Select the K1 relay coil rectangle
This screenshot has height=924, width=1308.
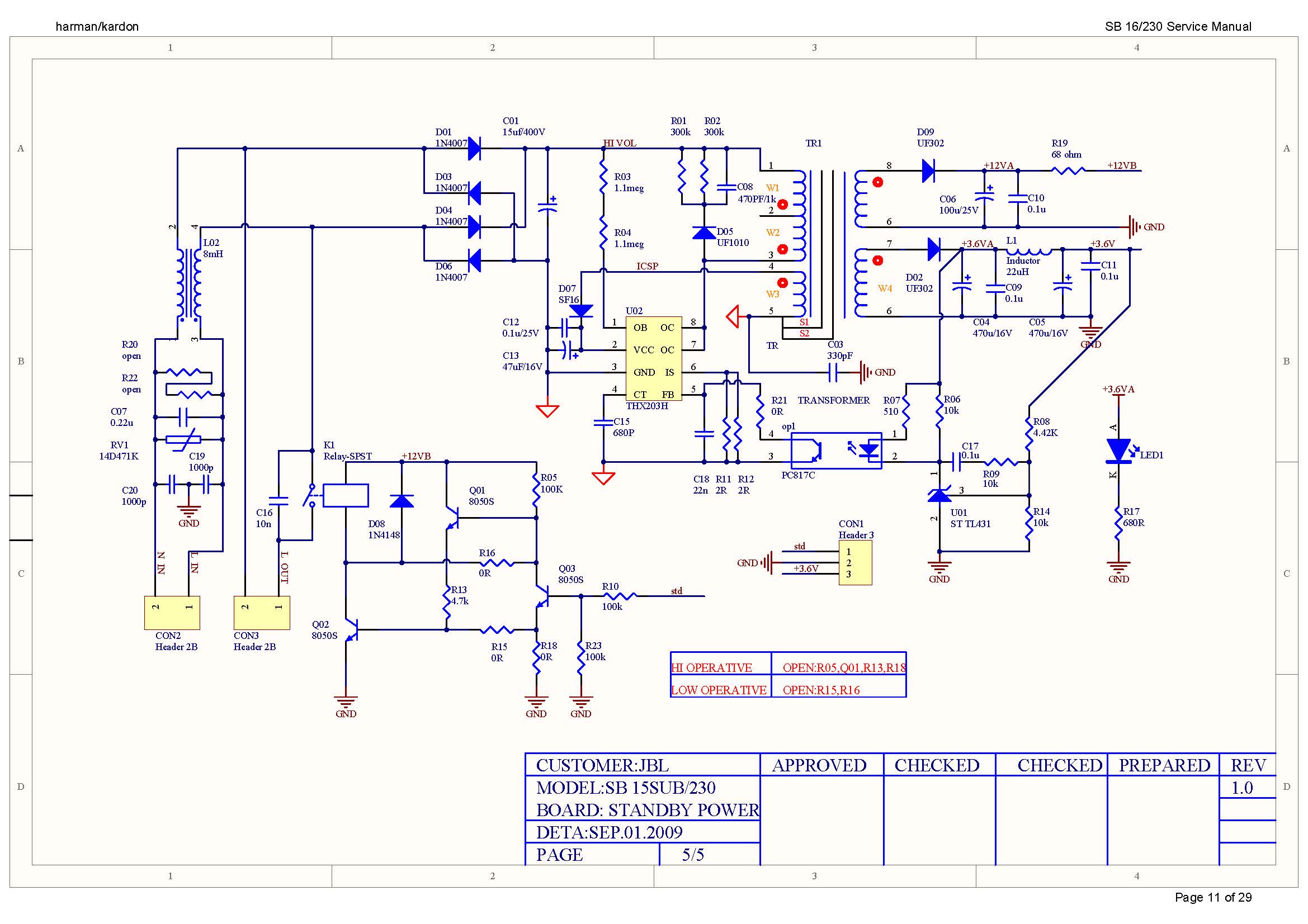pyautogui.click(x=346, y=495)
